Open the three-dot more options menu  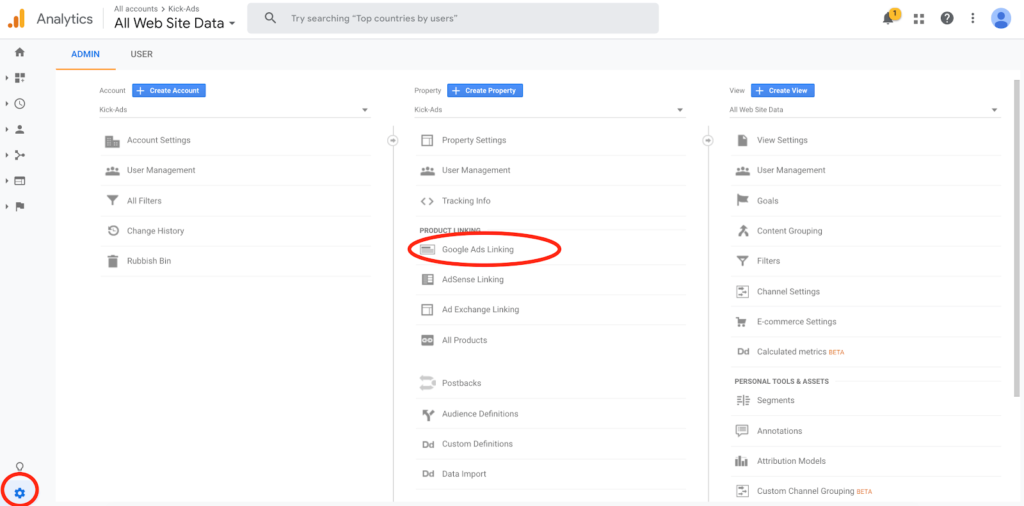(973, 18)
